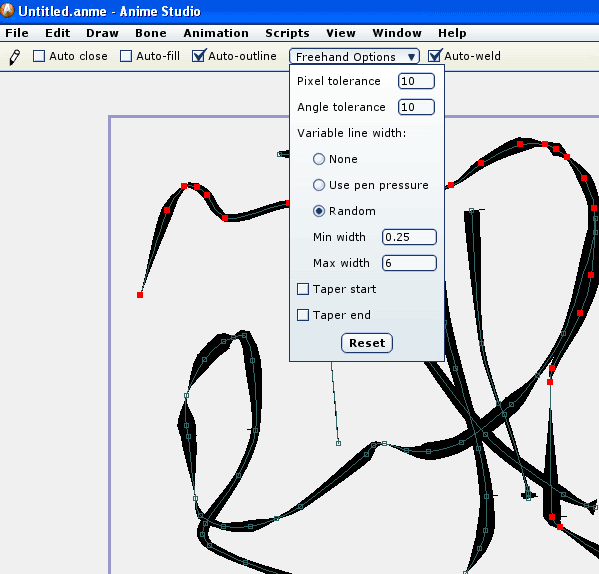599x574 pixels.
Task: Select the Random line width option
Action: click(x=319, y=211)
